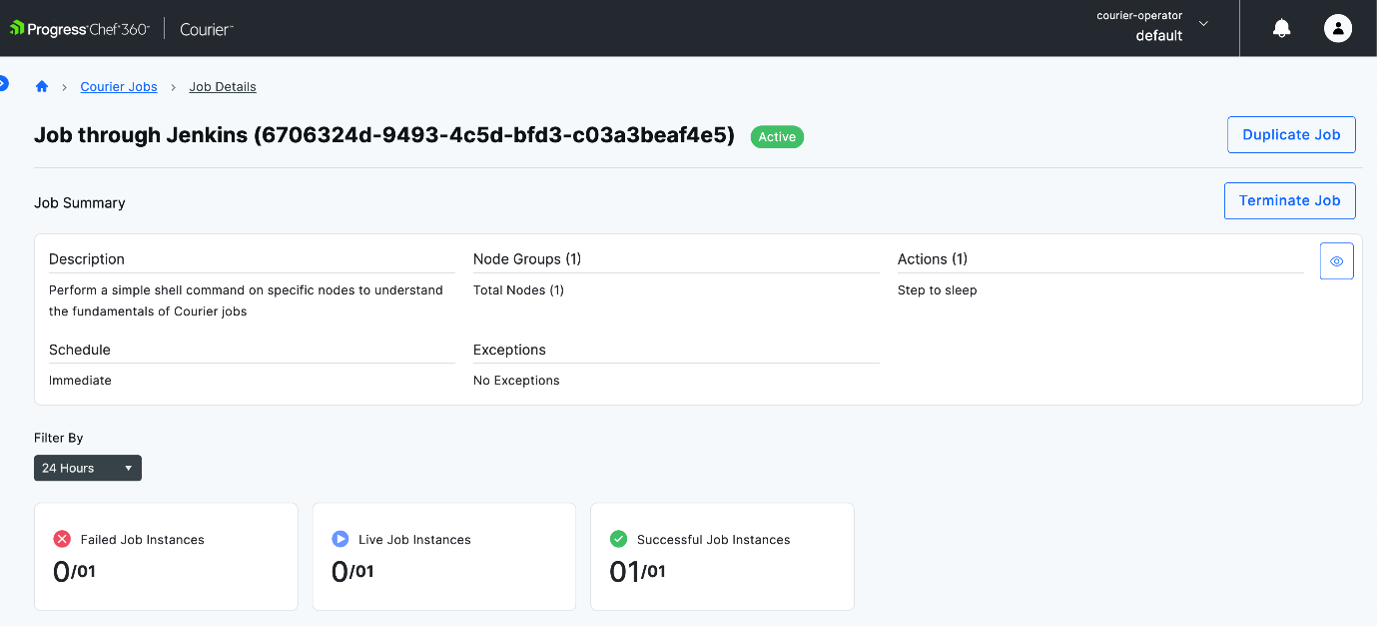The height and width of the screenshot is (629, 1381).
Task: Click the home icon in breadcrumb
Action: (42, 87)
